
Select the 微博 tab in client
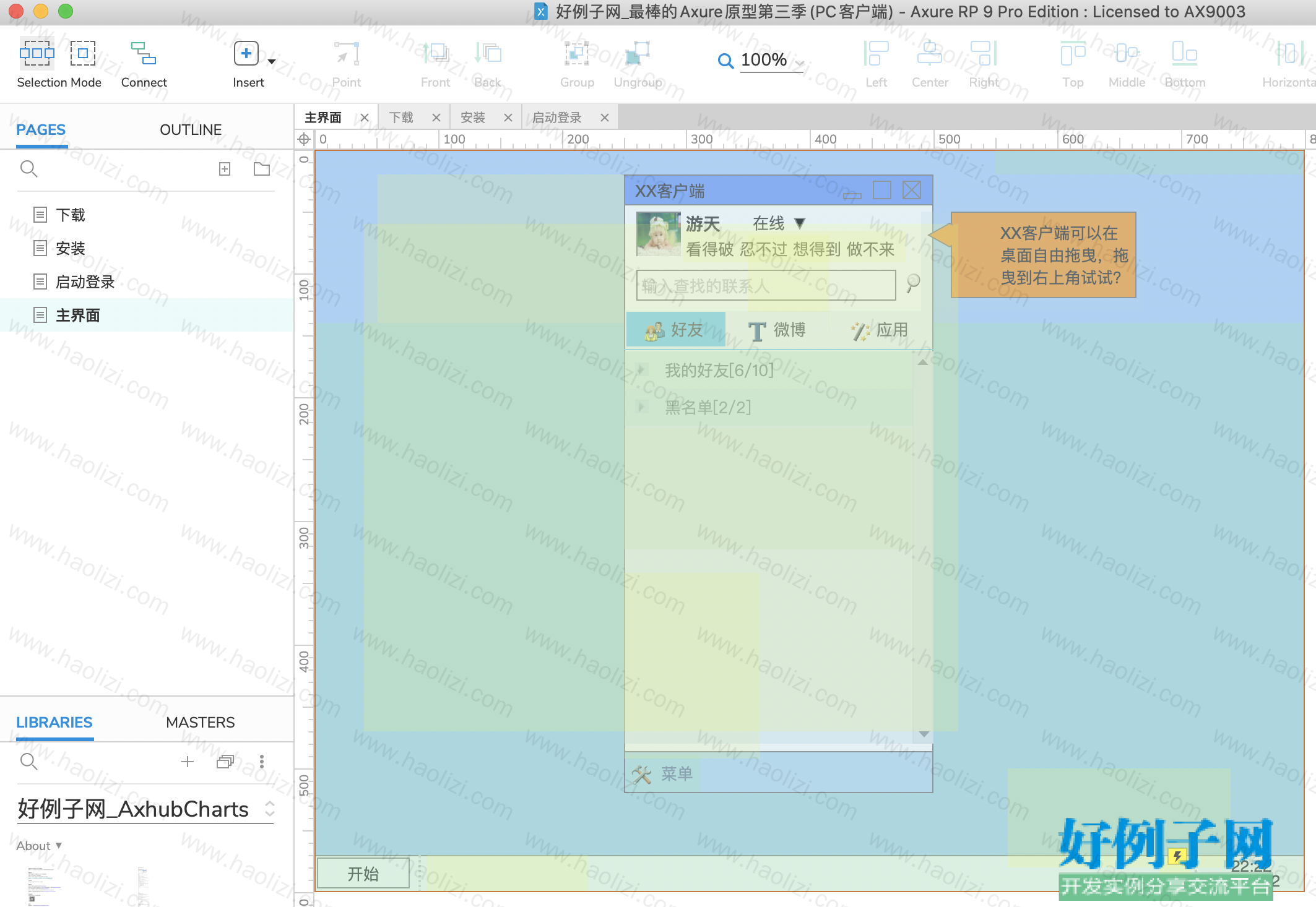coord(777,330)
